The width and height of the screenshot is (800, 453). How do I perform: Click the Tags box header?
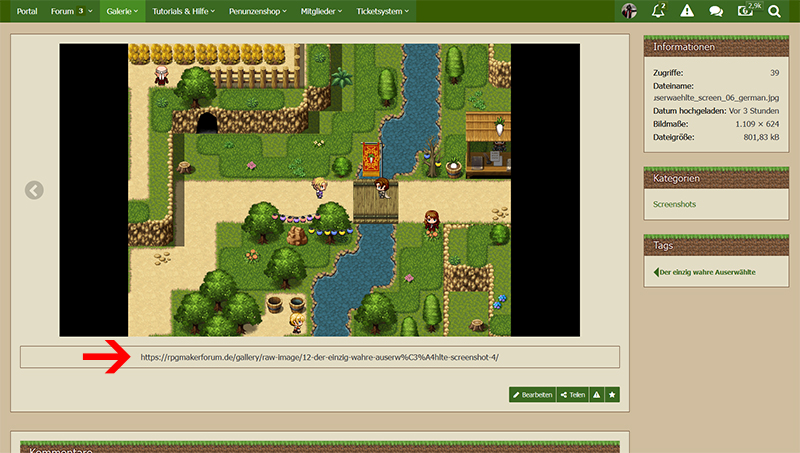tap(716, 245)
